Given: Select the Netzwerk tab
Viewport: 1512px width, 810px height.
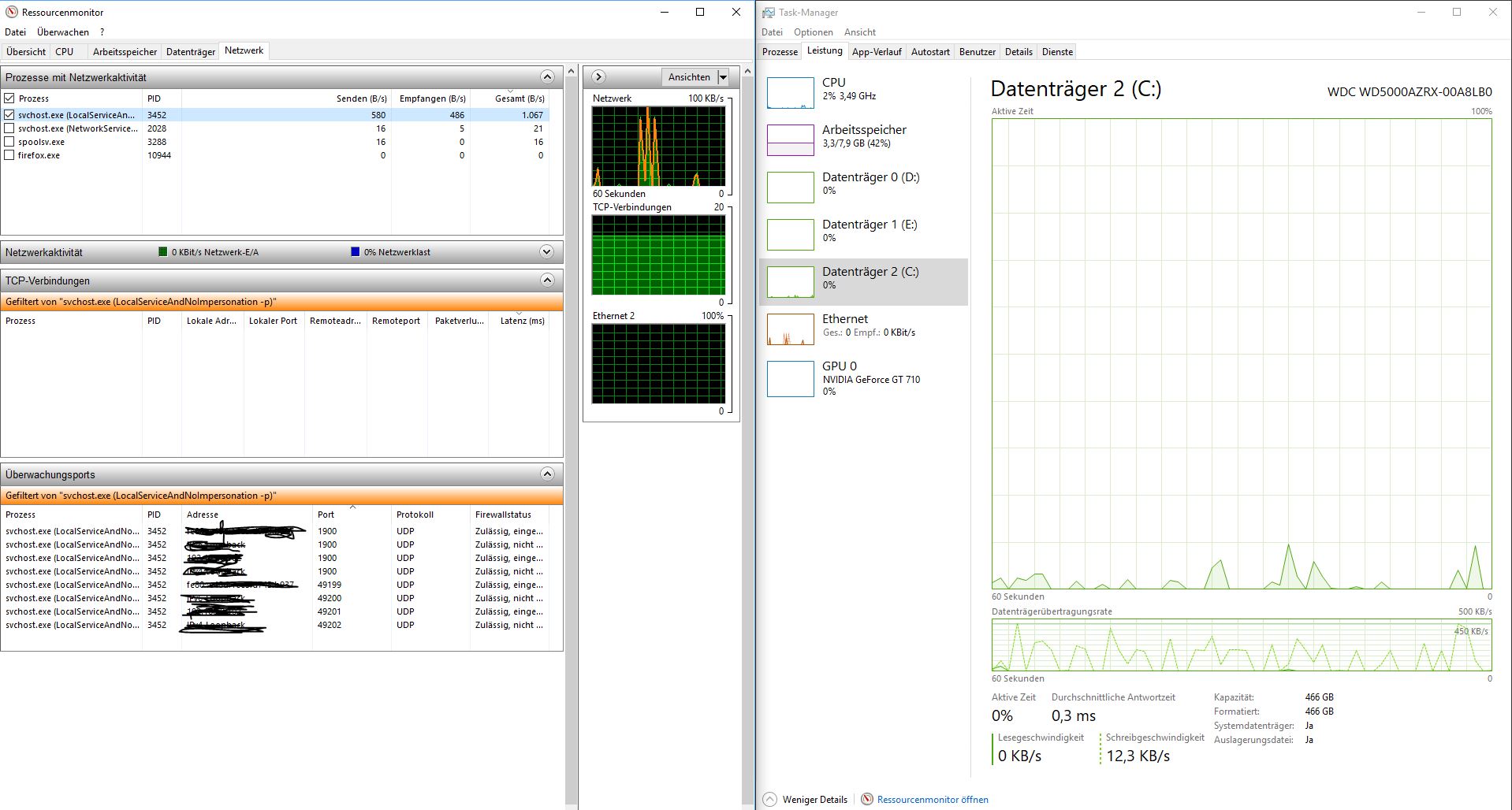Looking at the screenshot, I should tap(244, 50).
